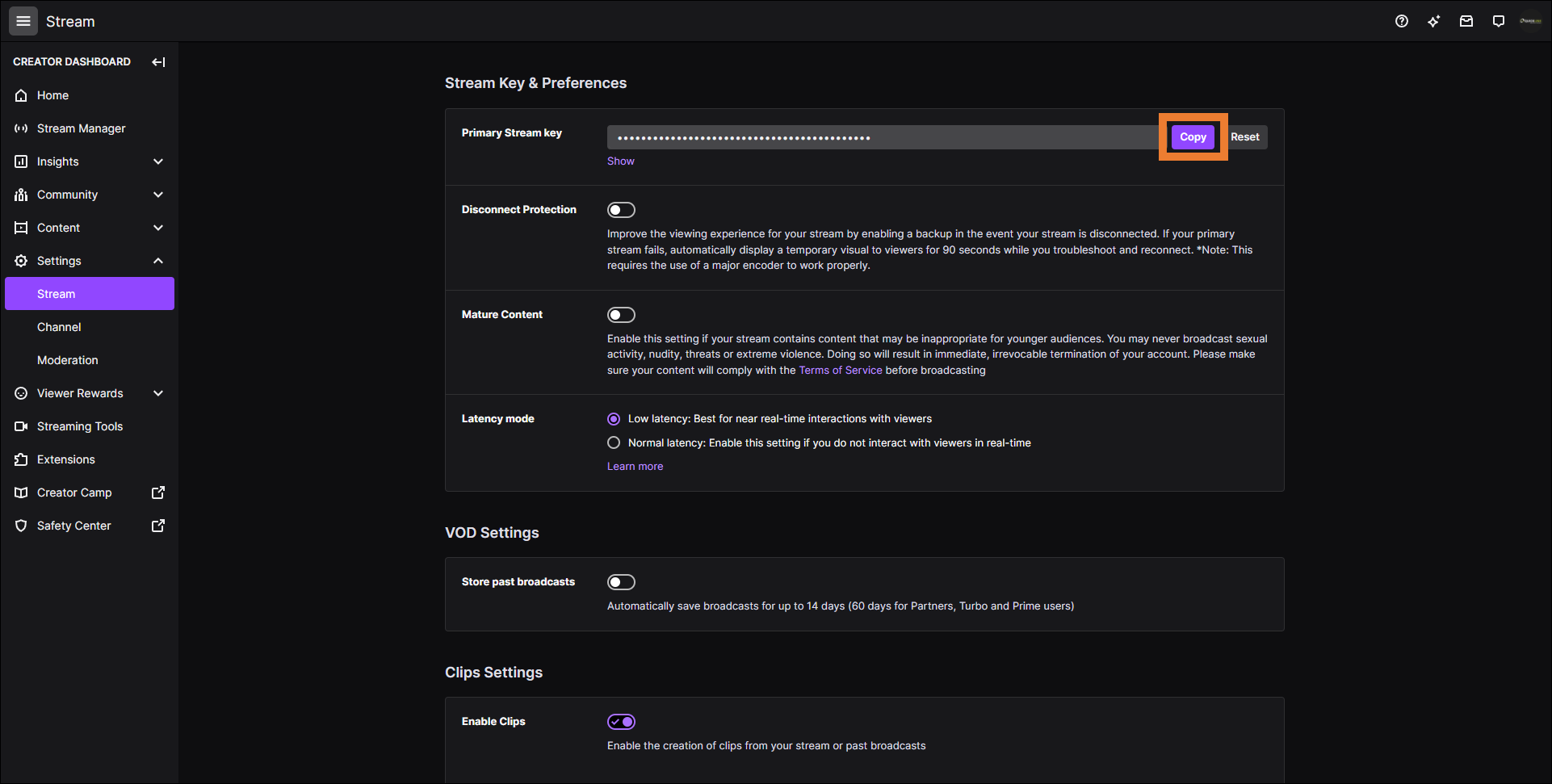Expand the Community section chevron
Viewport: 1552px width, 784px height.
(158, 195)
